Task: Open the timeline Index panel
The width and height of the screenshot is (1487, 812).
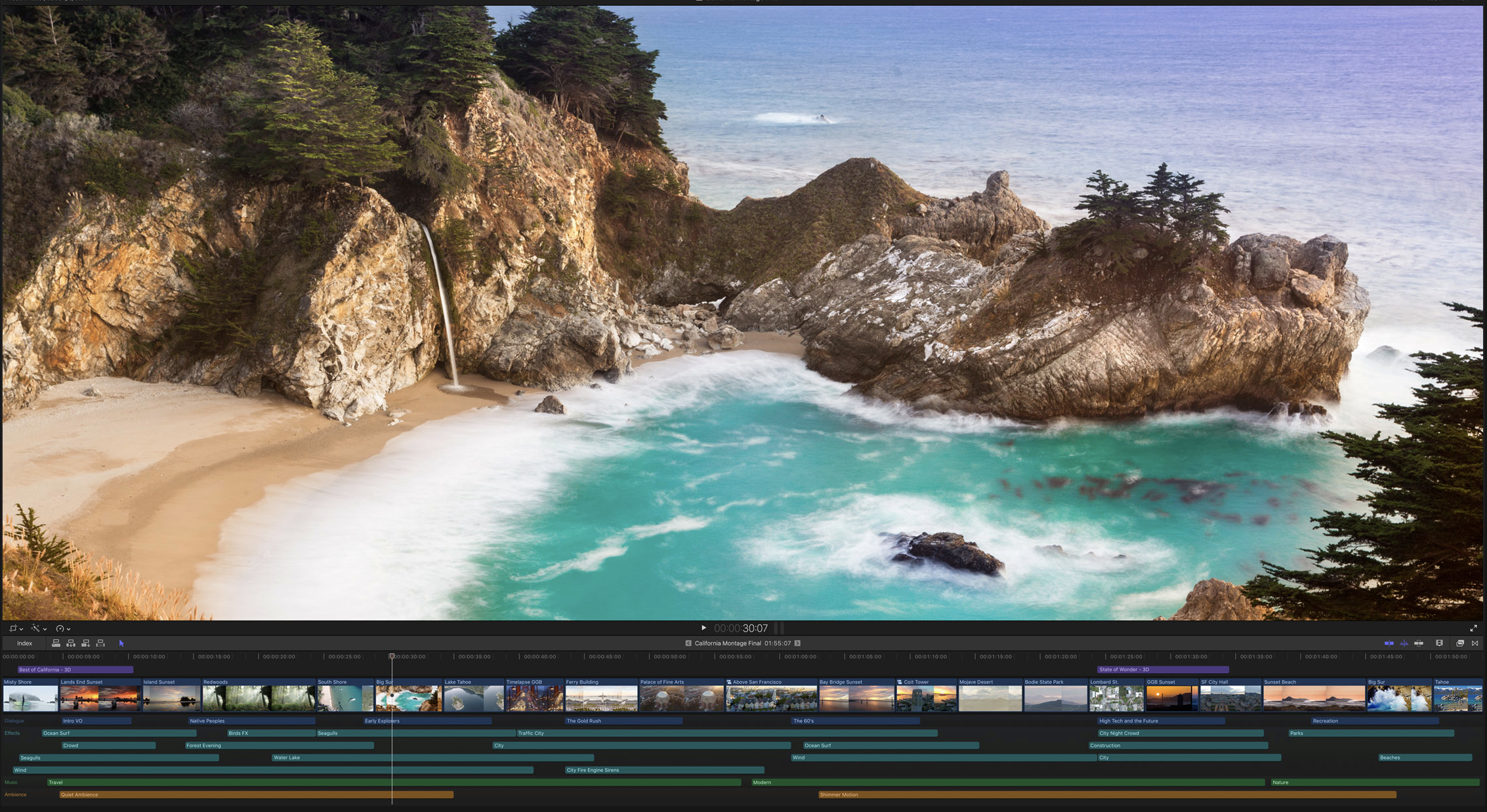Action: coord(24,643)
